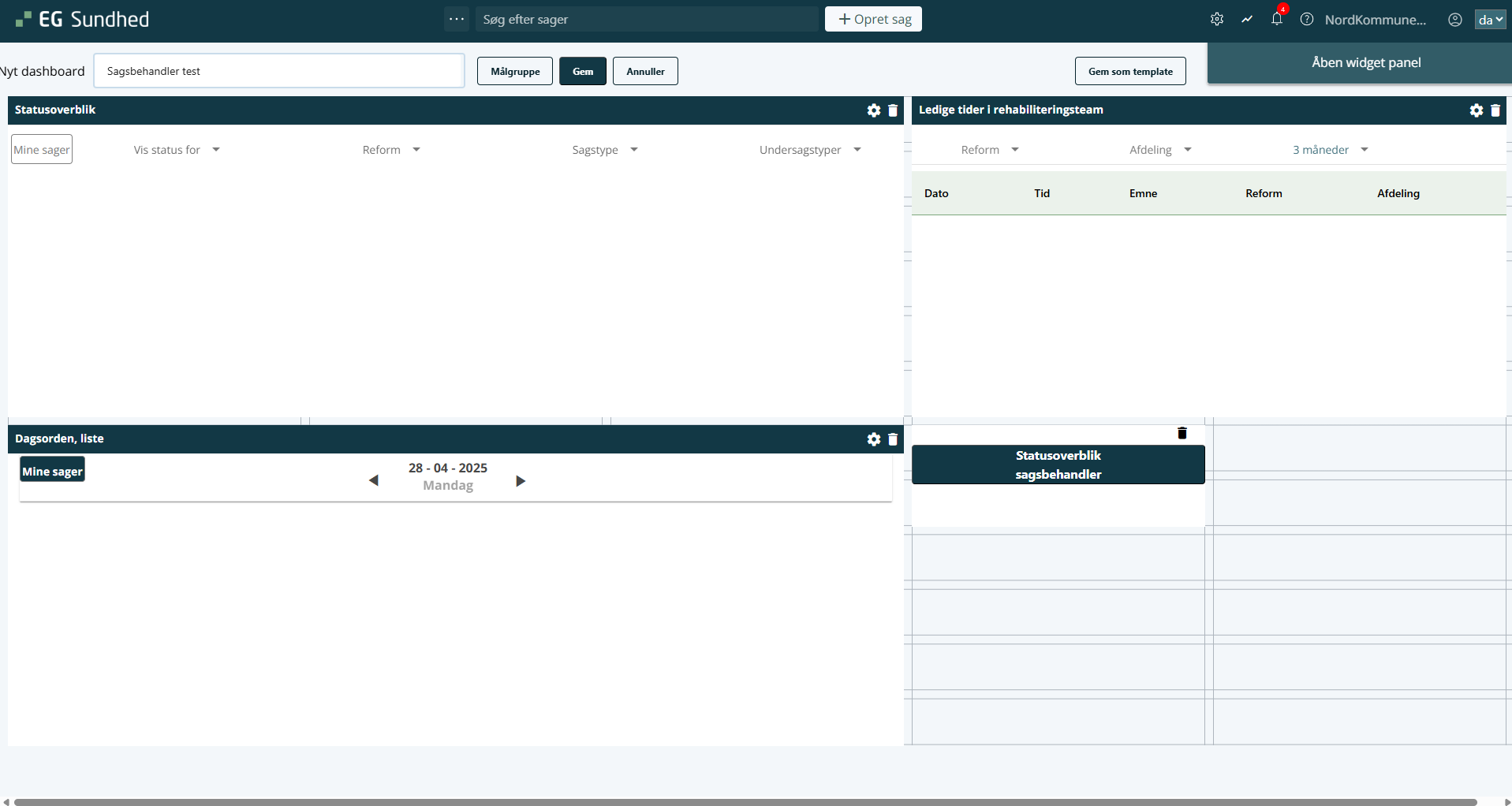This screenshot has height=806, width=1512.
Task: Select the language menu showing da
Action: pyautogui.click(x=1490, y=20)
